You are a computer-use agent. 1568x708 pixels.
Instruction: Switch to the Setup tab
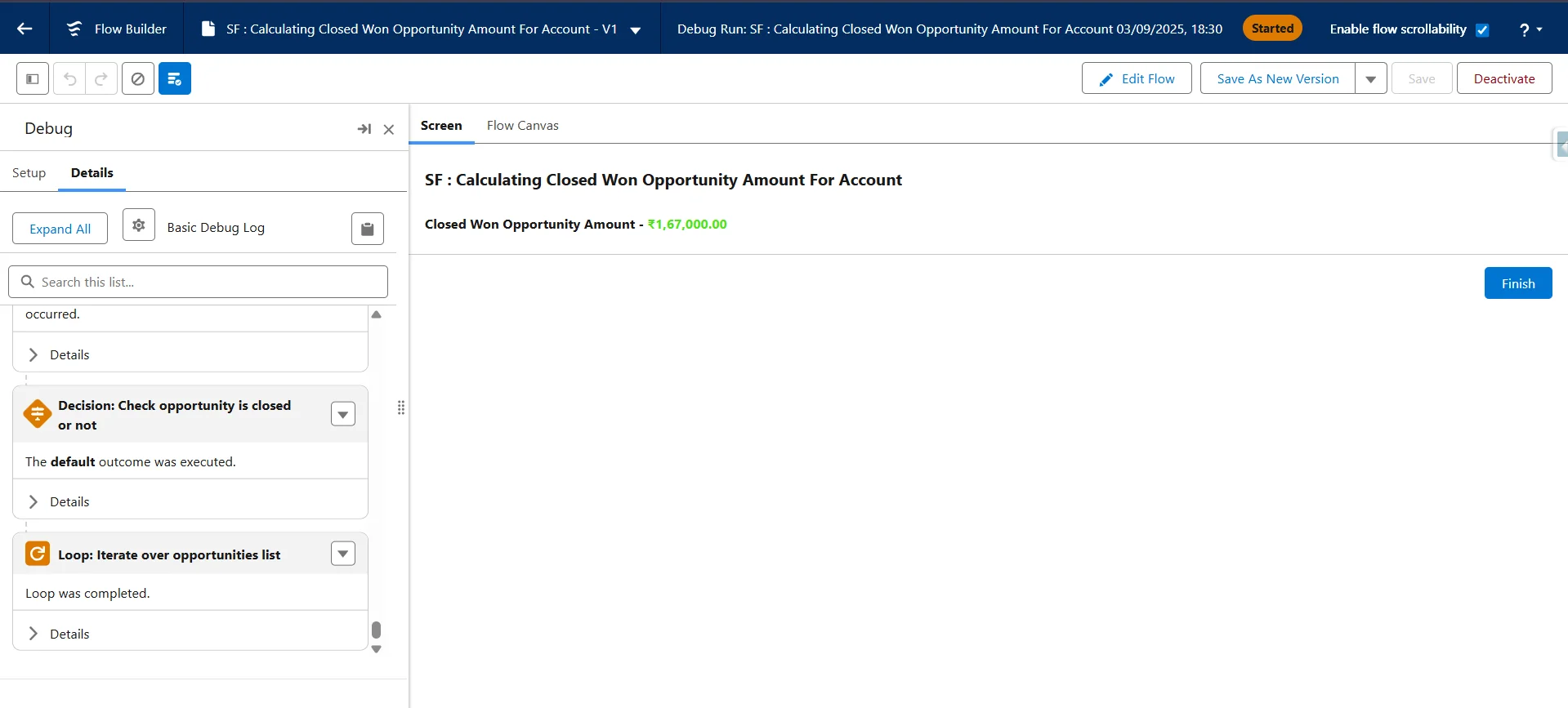[x=29, y=172]
